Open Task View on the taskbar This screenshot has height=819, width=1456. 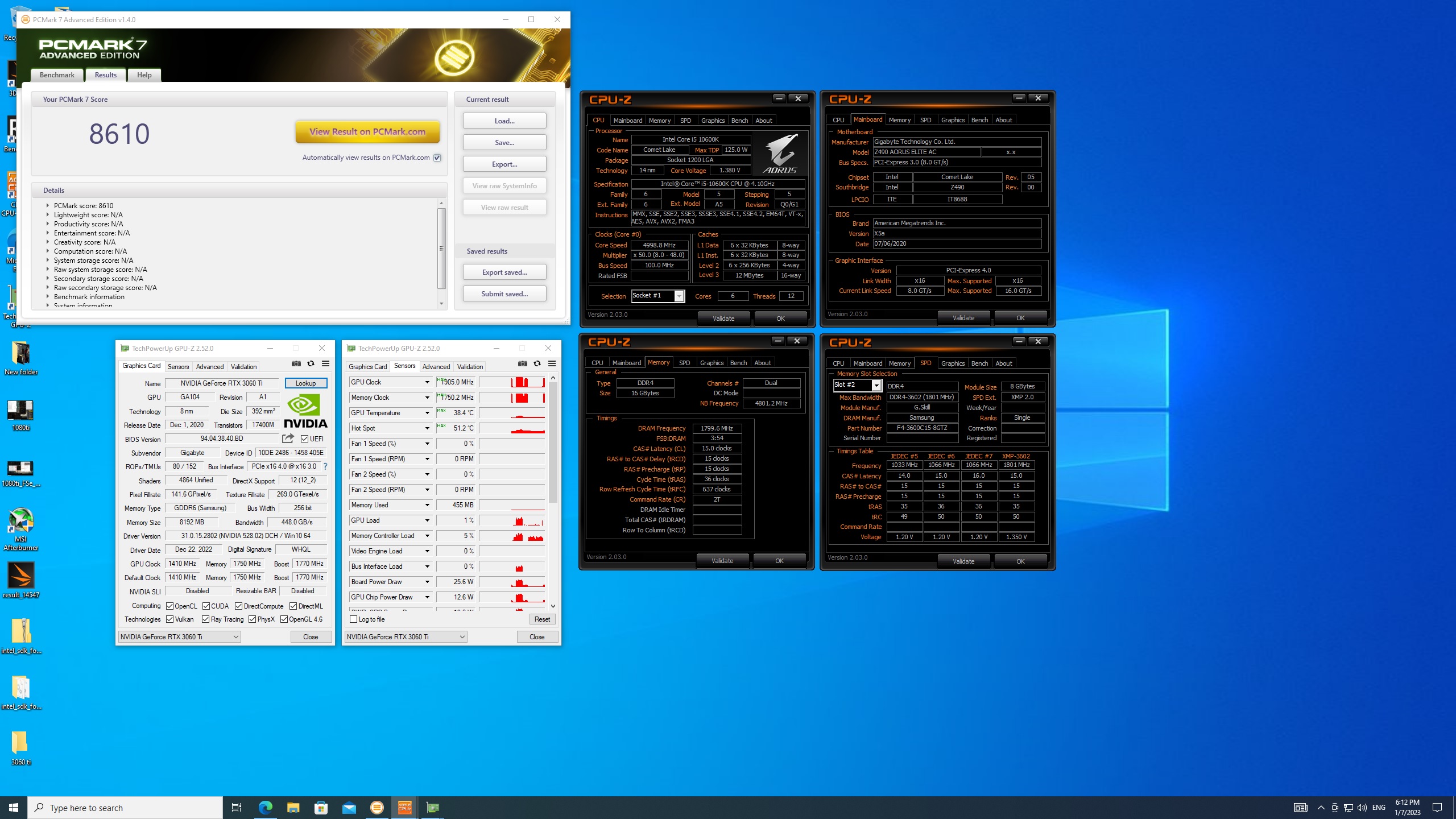237,808
